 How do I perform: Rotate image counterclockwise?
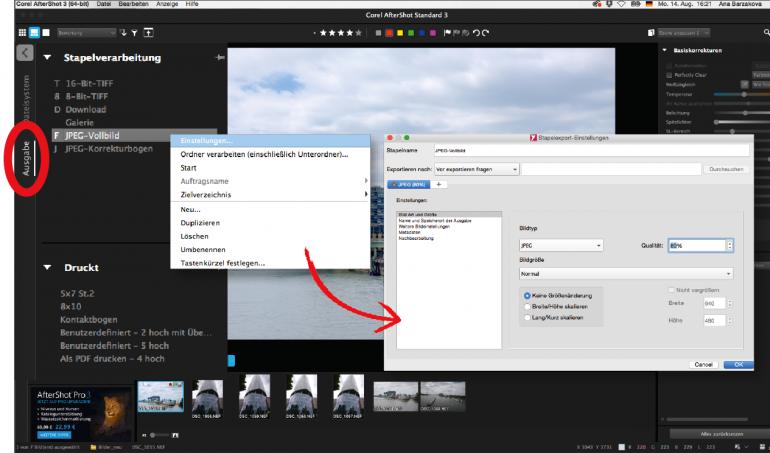click(476, 33)
